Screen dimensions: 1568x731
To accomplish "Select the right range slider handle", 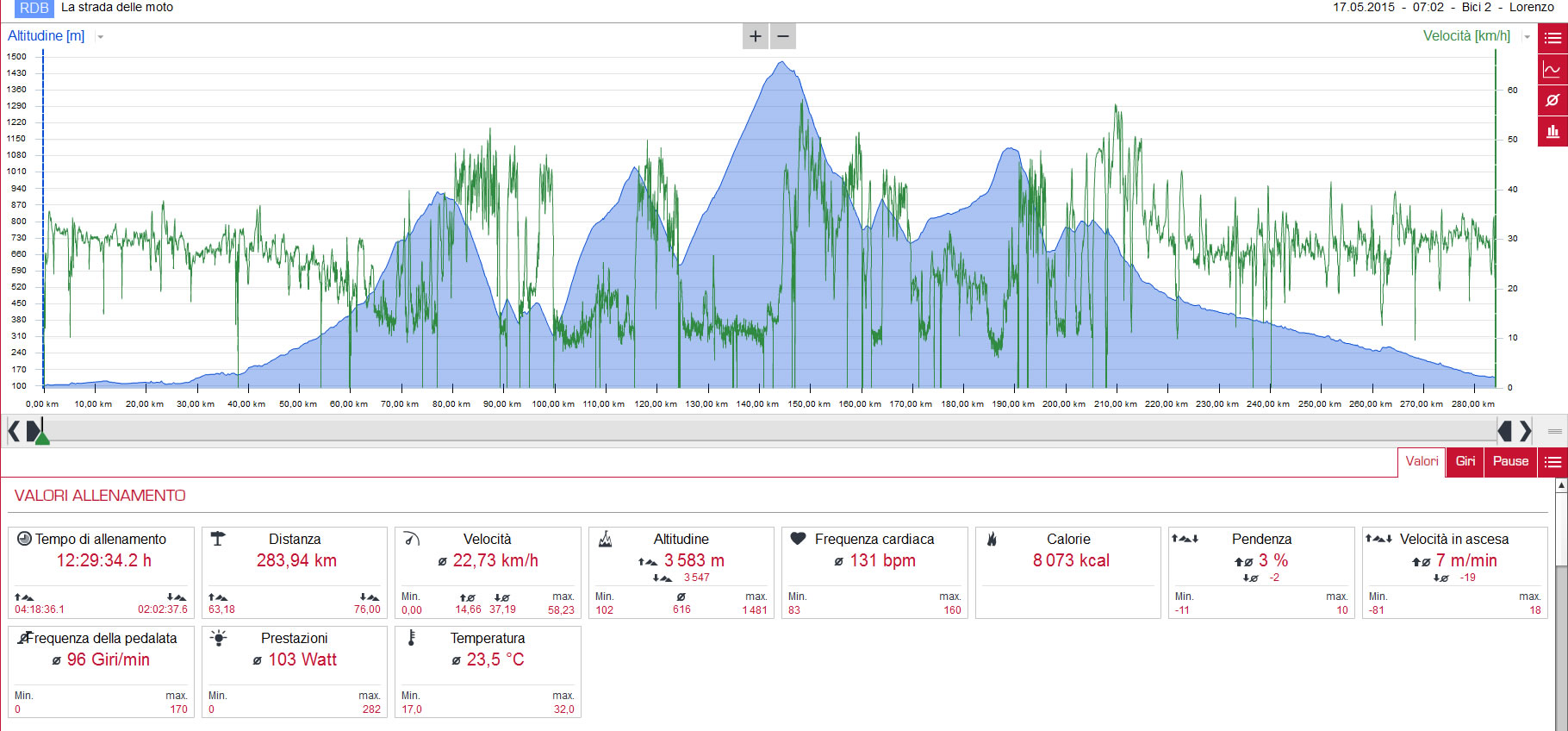I will point(1505,430).
